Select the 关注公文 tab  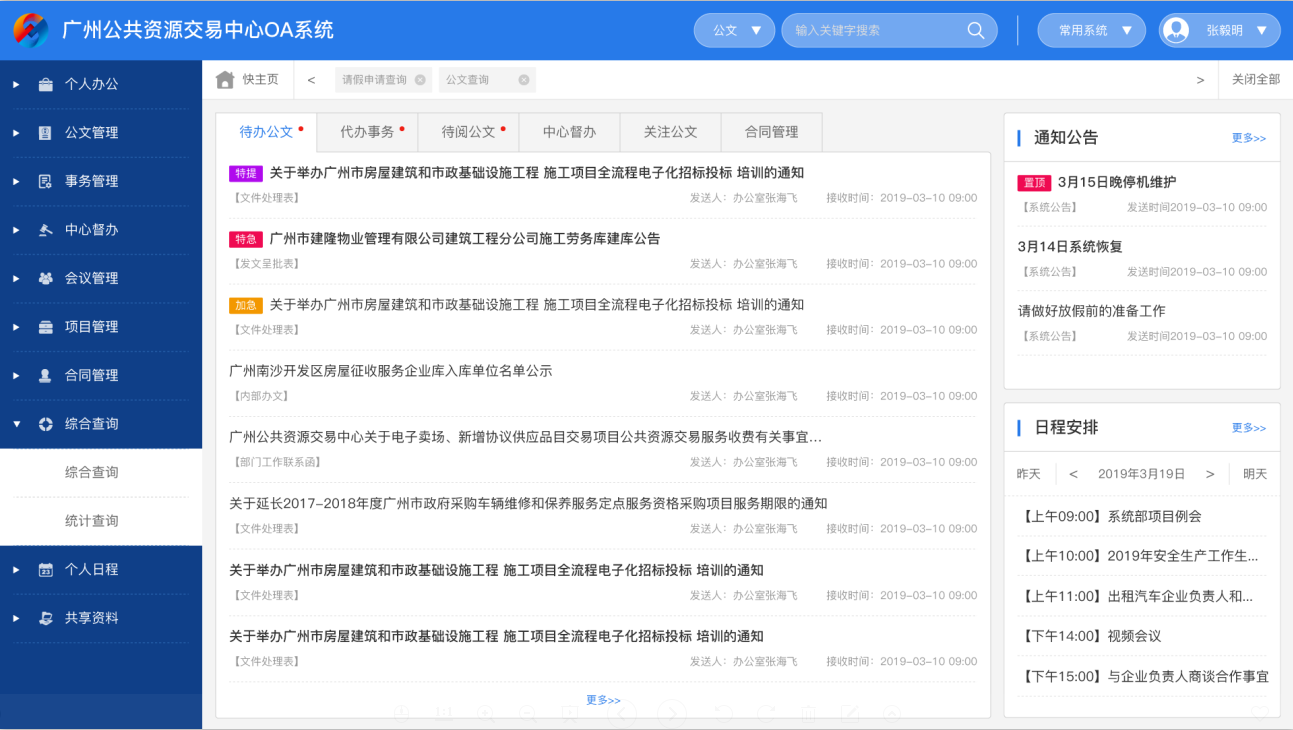(670, 131)
